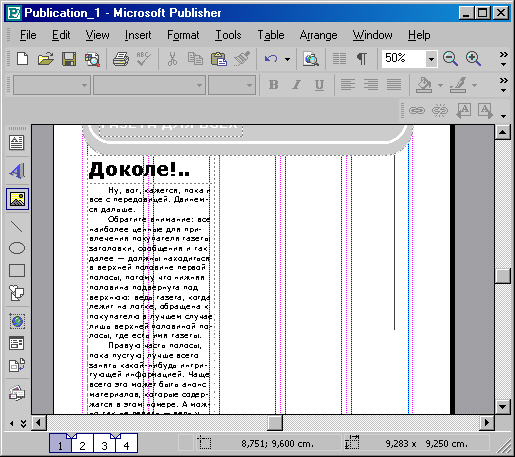Click the Save floppy disk icon
The image size is (515, 457).
[69, 59]
